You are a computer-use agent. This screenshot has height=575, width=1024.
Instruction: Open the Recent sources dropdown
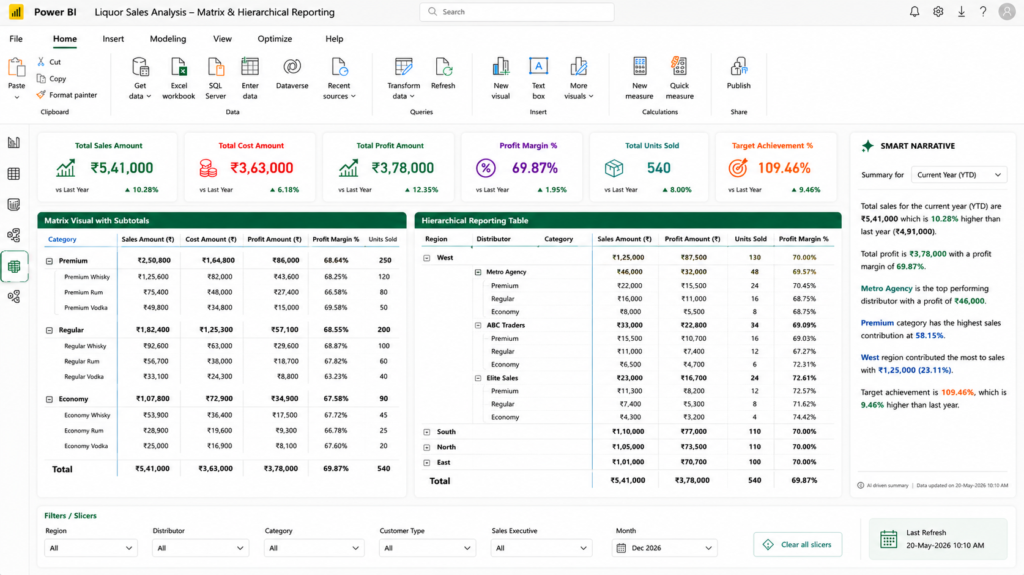click(339, 78)
